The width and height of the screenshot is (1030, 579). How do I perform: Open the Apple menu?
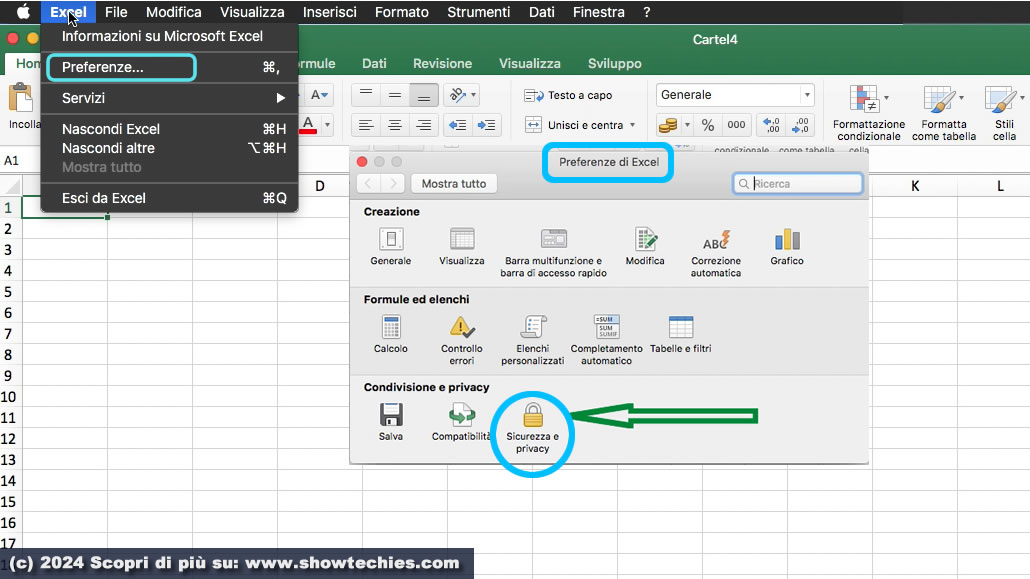click(x=23, y=12)
